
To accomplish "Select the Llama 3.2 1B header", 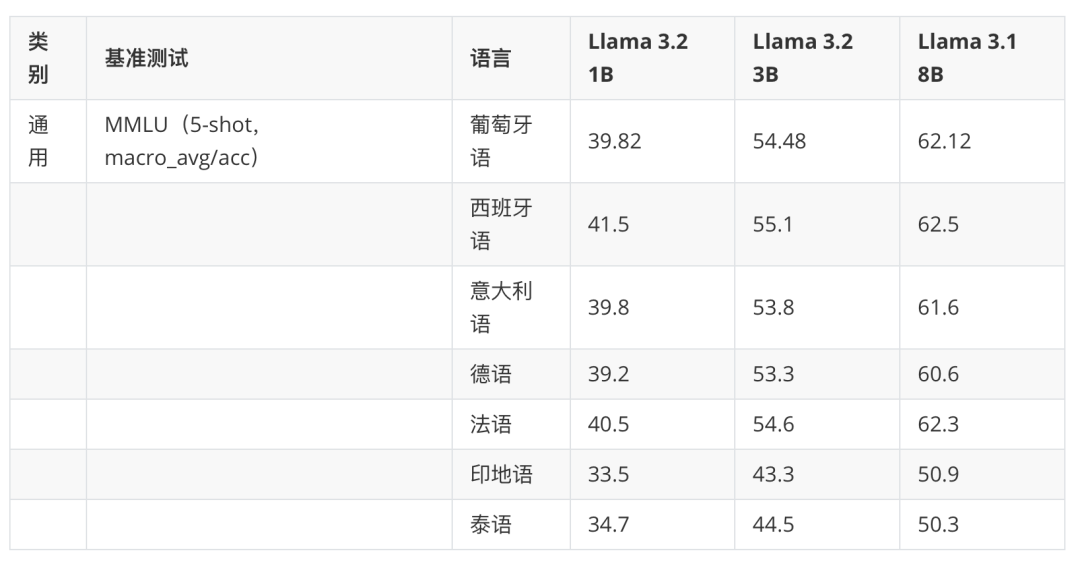I will tap(637, 58).
